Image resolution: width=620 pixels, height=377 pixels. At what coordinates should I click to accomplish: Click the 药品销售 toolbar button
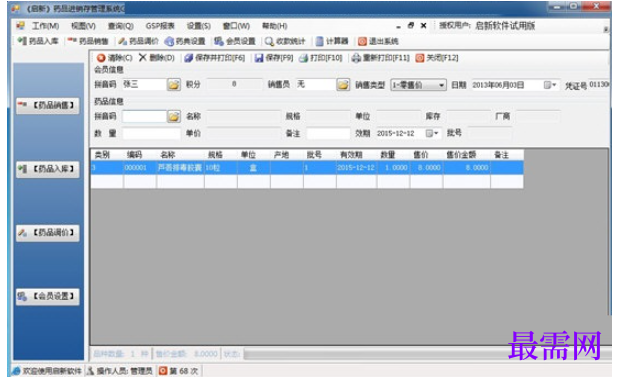[x=88, y=41]
